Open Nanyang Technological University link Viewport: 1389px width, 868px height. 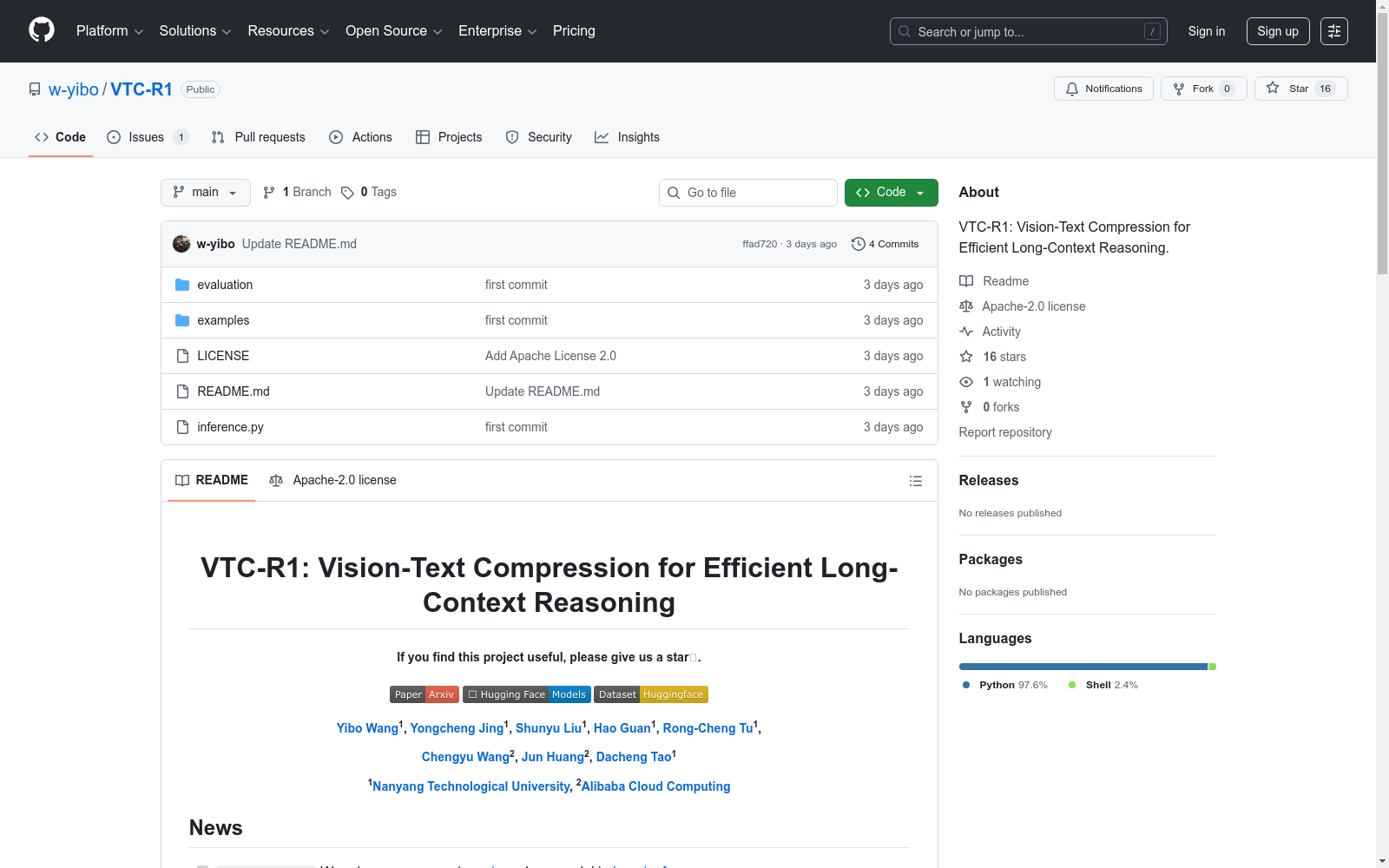click(x=471, y=786)
